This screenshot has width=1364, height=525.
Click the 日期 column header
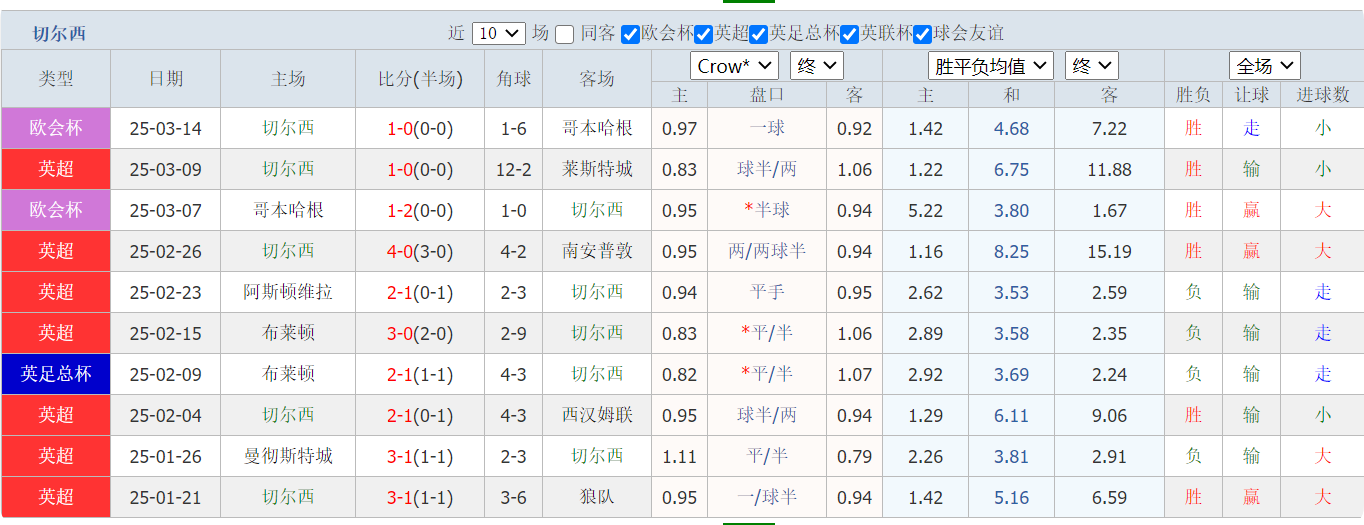166,79
